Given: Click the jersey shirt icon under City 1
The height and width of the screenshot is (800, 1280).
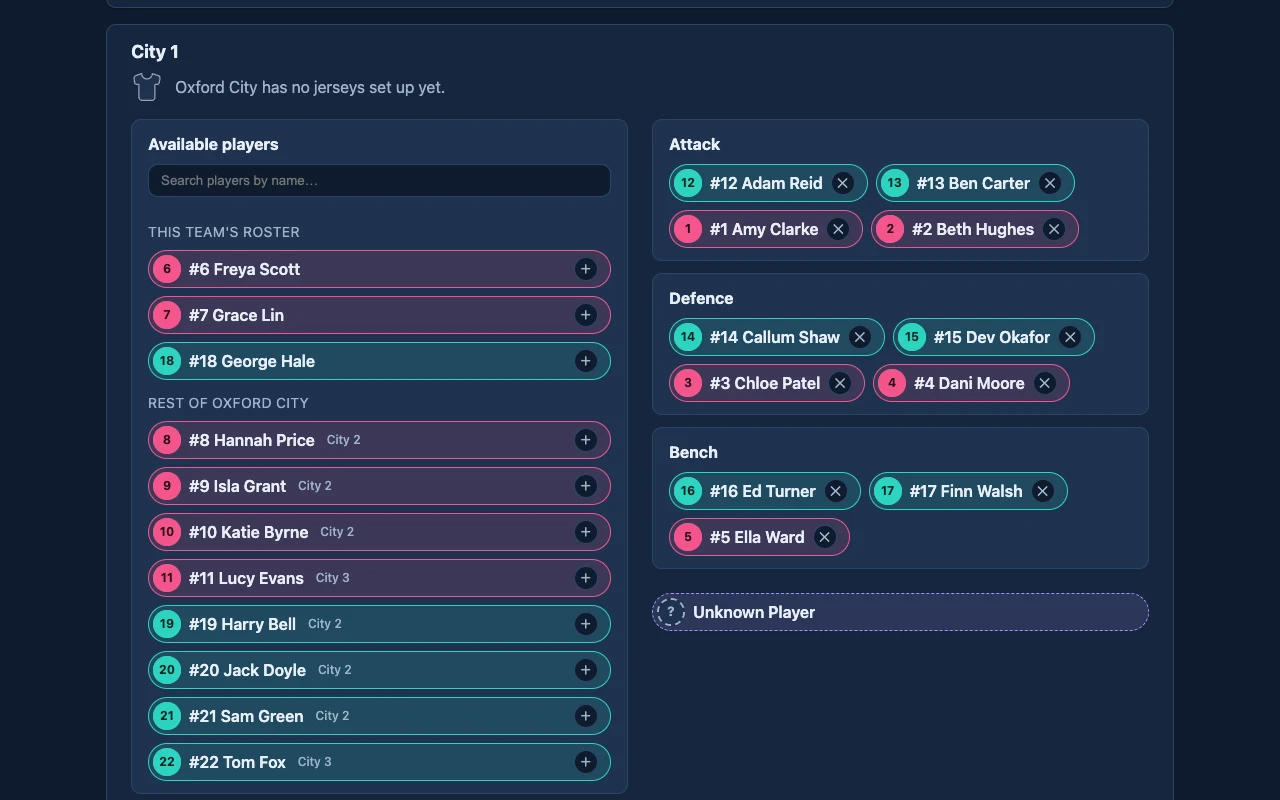Looking at the screenshot, I should pyautogui.click(x=147, y=87).
